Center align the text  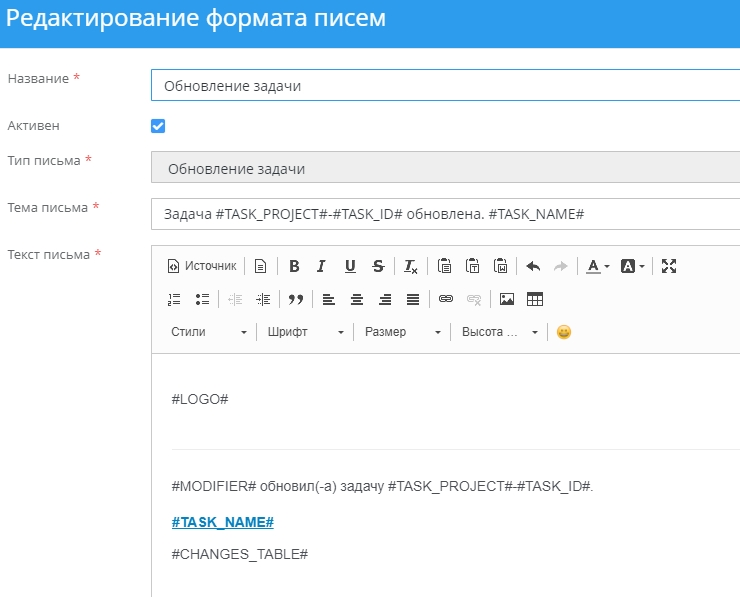(357, 299)
